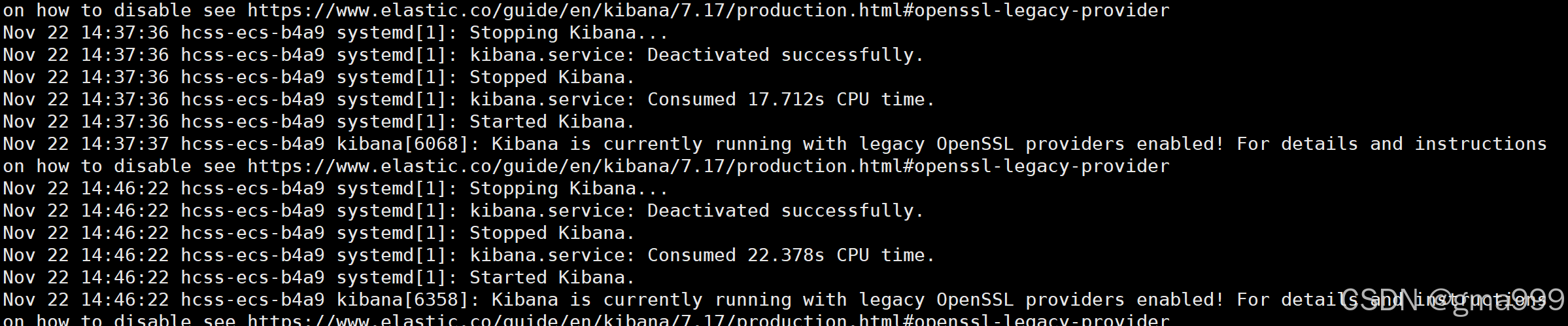Image resolution: width=1568 pixels, height=326 pixels.
Task: Click the 14:46:22 'Stopping Kibana...' log line
Action: point(335,189)
